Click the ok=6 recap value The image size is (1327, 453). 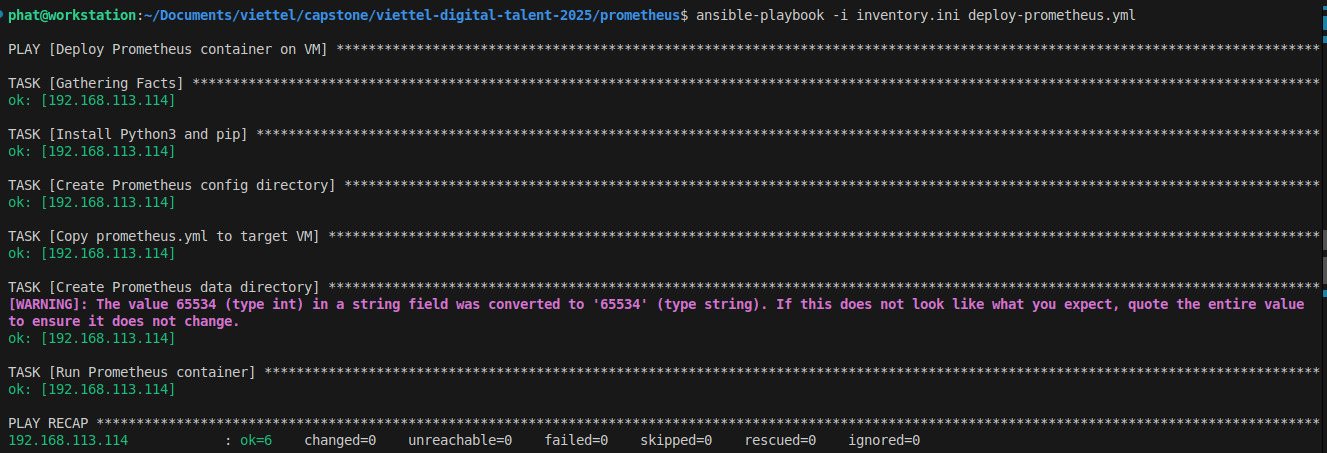pos(256,440)
